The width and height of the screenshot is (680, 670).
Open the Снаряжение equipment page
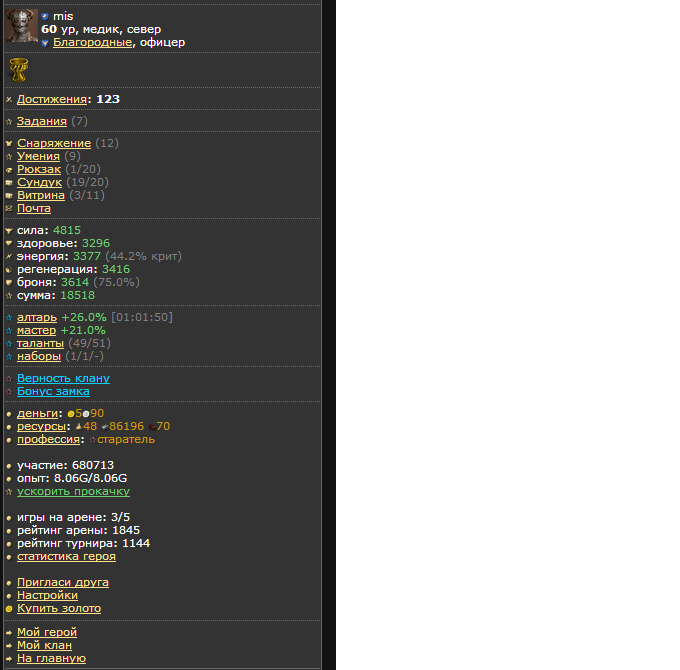pos(54,143)
